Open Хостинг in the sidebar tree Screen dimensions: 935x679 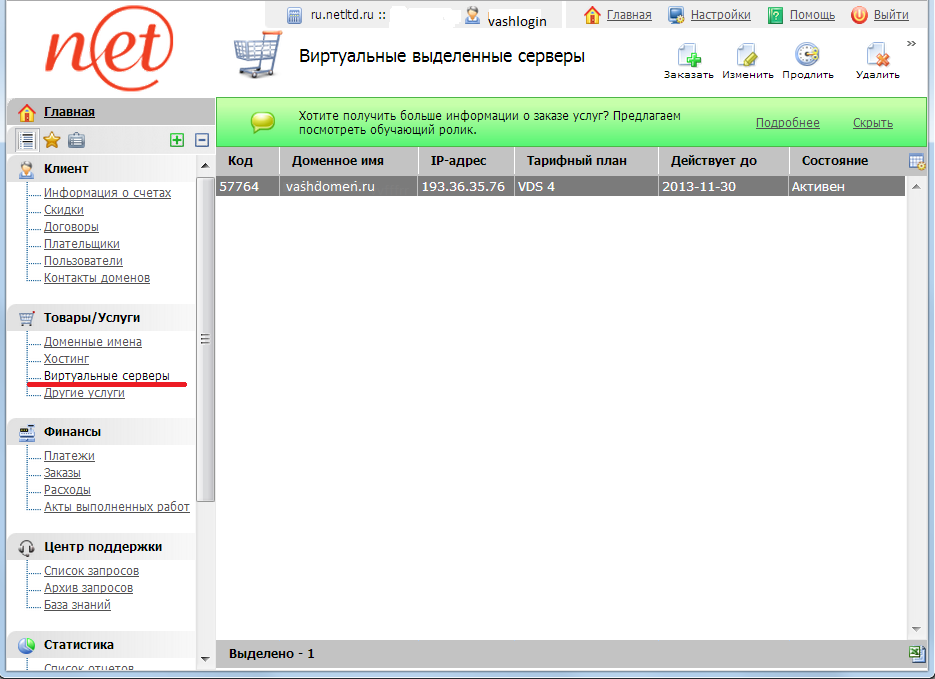click(66, 359)
